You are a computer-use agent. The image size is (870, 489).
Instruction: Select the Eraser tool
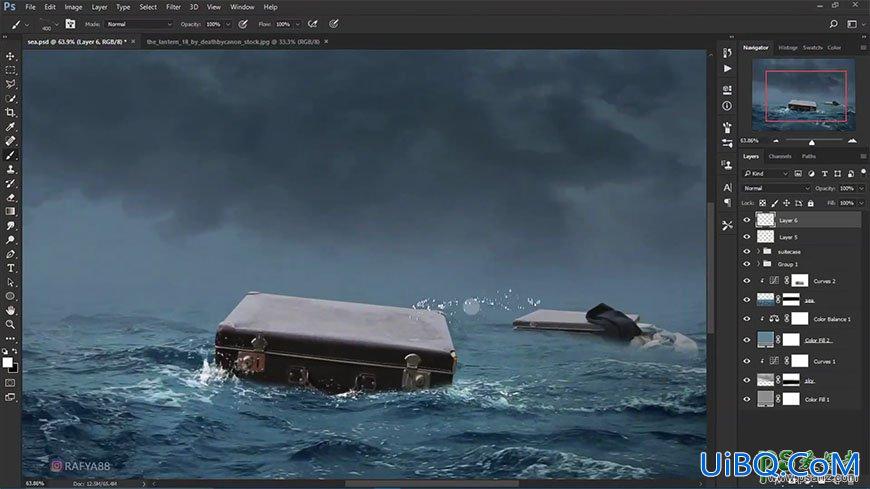11,198
